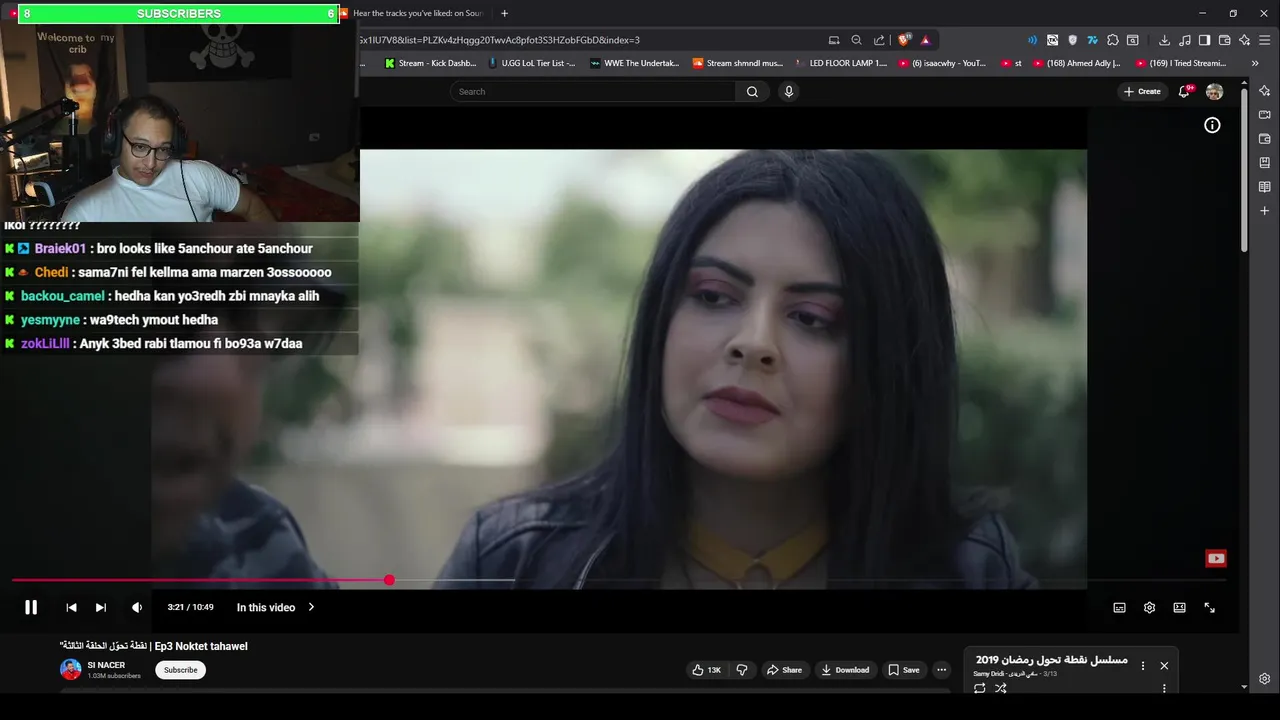1280x720 pixels.
Task: Enter full screen mode
Action: 1209,607
